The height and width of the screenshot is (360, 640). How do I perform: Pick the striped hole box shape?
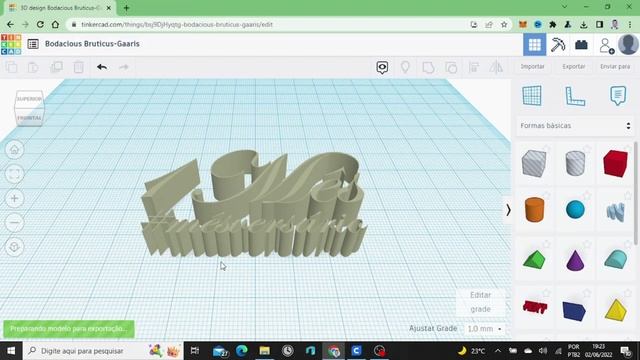[534, 163]
